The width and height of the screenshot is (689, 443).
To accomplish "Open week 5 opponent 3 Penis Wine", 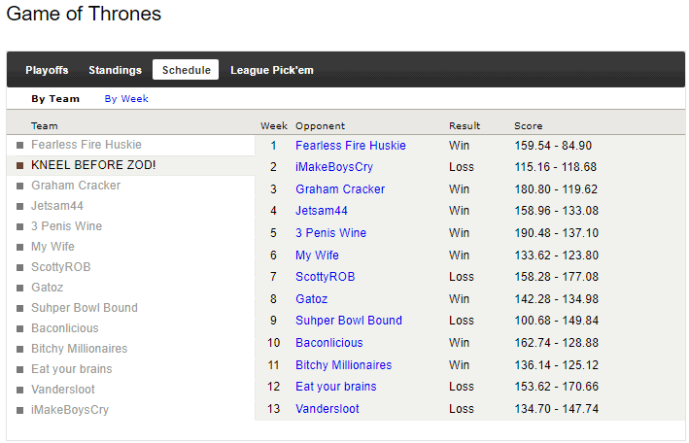I will click(331, 233).
